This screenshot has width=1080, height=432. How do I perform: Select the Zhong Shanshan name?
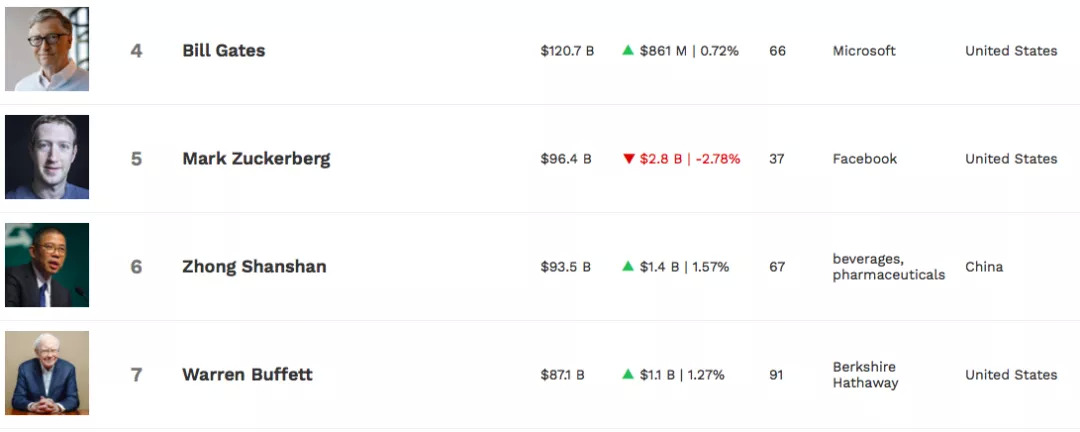[x=254, y=267]
